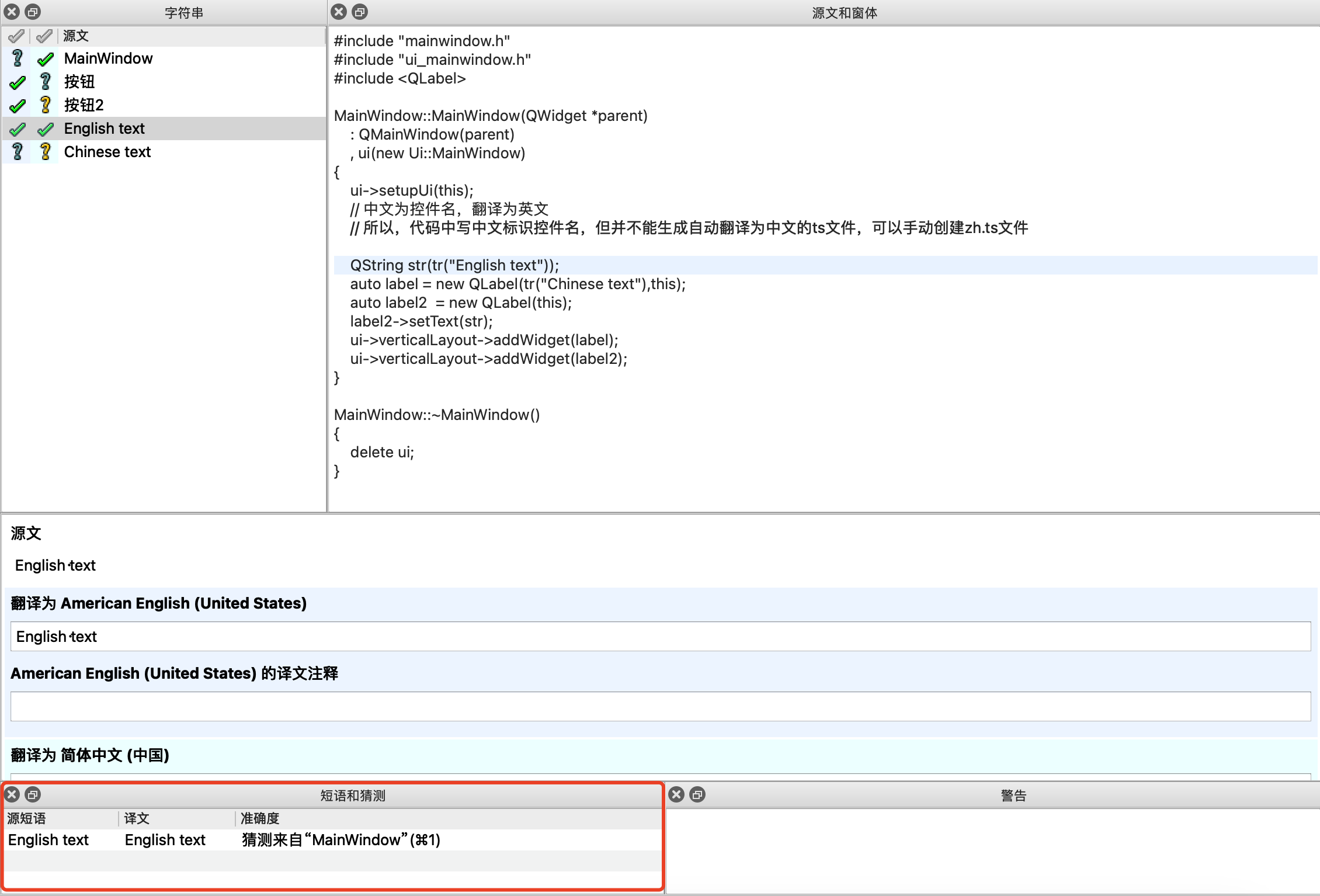Viewport: 1320px width, 896px height.
Task: Float the 警告 warnings panel
Action: pyautogui.click(x=697, y=794)
